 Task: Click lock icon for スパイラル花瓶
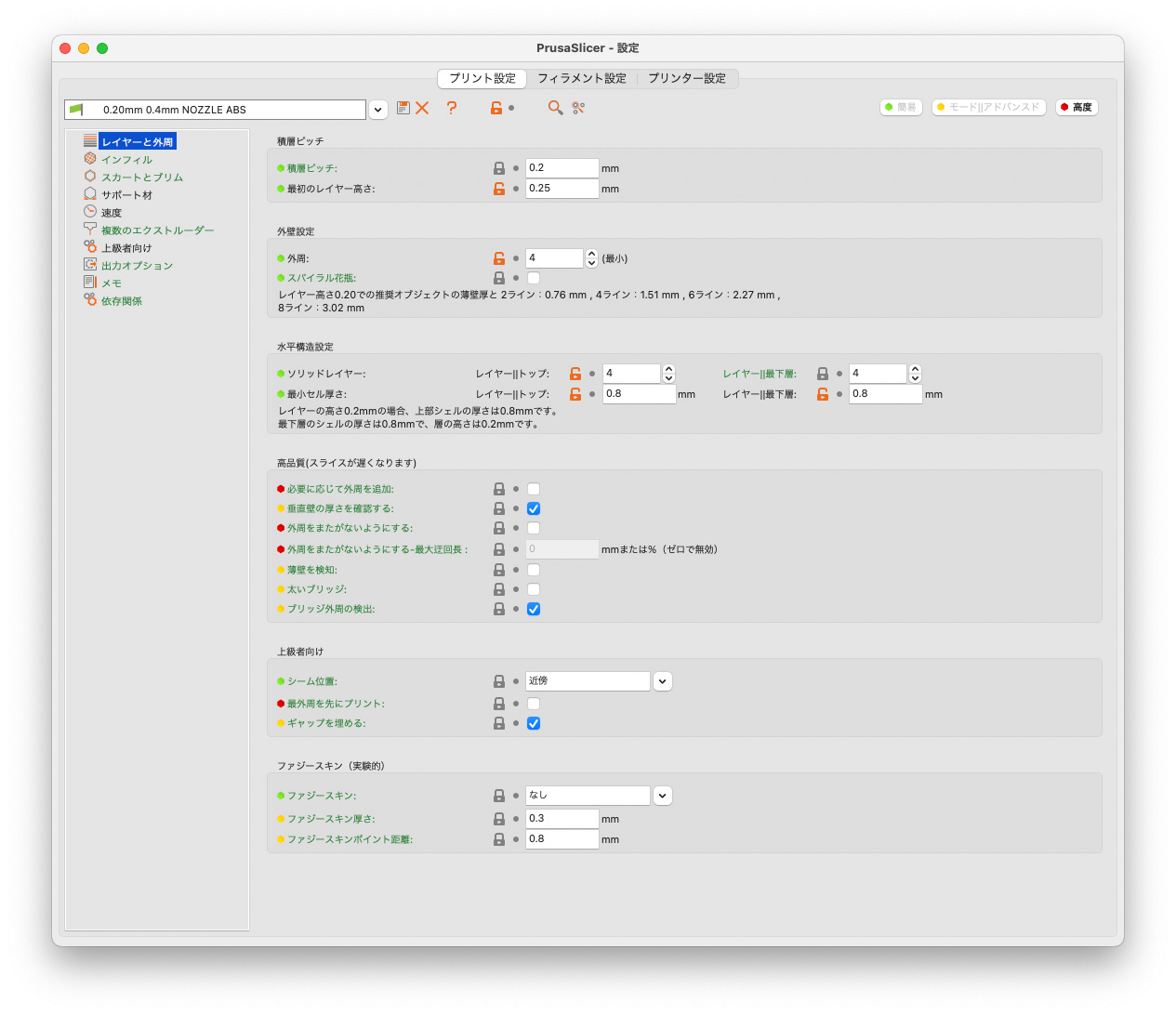(499, 278)
